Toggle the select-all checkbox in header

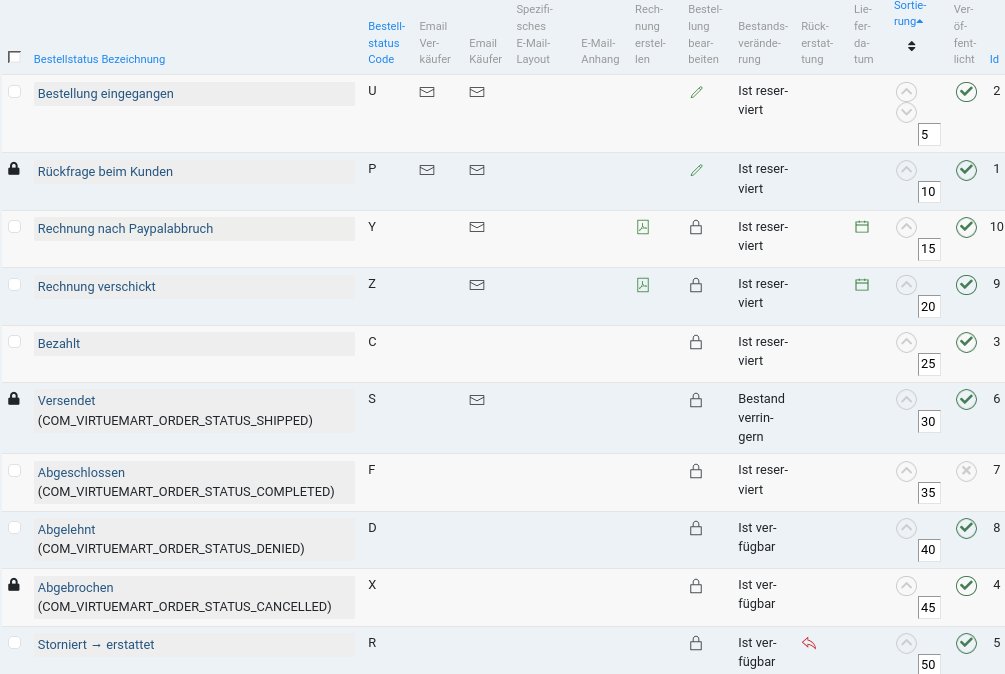tap(14, 57)
